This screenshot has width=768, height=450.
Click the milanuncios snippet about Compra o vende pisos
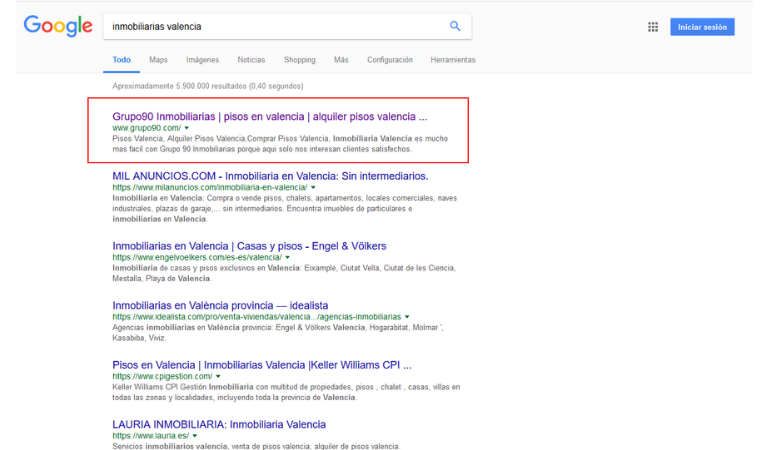[285, 209]
